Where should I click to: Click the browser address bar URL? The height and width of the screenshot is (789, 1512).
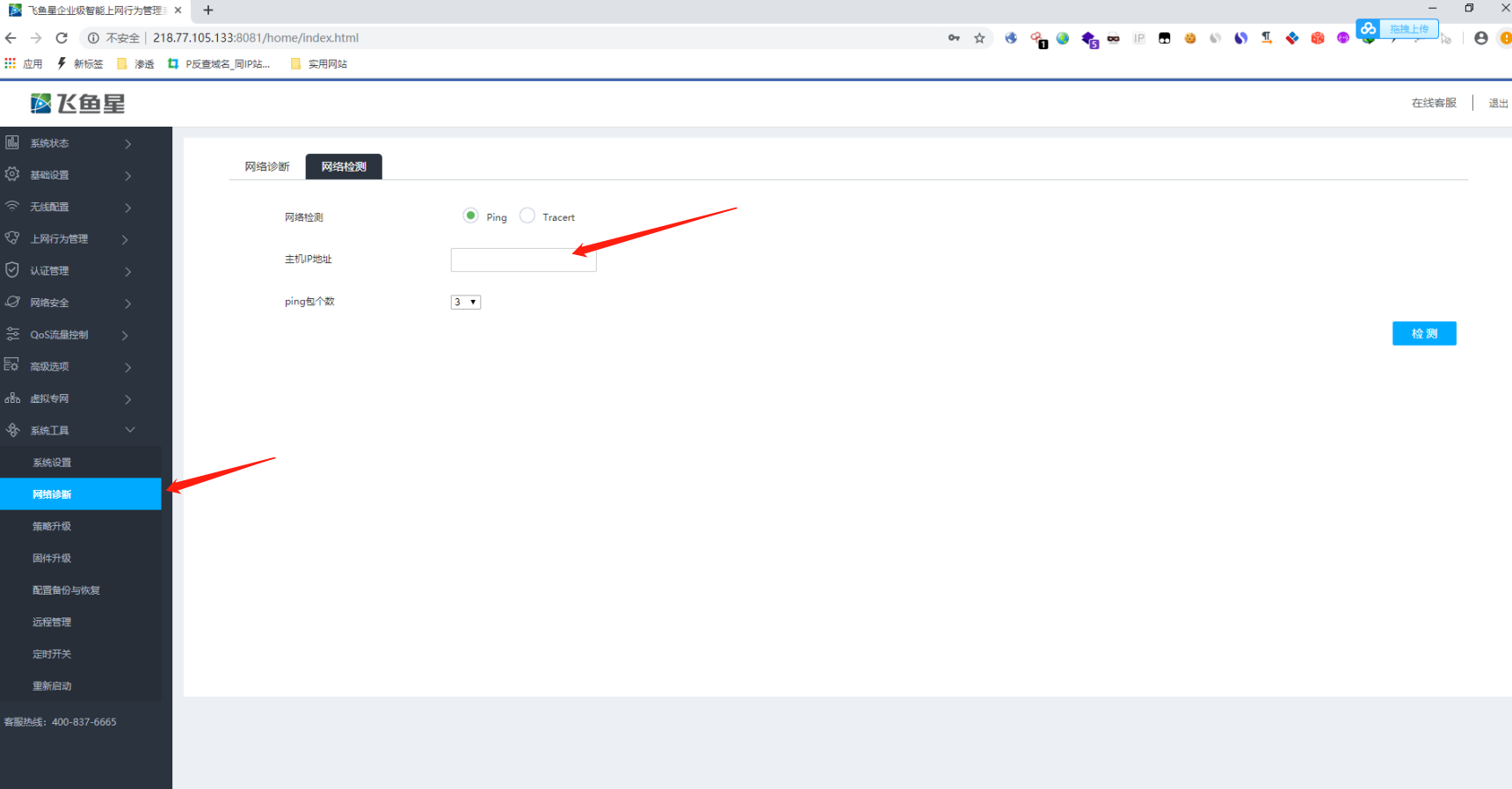point(256,38)
